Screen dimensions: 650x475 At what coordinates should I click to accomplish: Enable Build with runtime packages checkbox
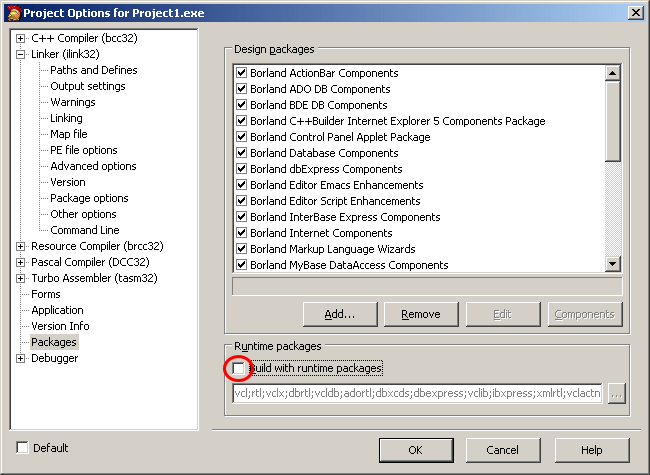[238, 368]
